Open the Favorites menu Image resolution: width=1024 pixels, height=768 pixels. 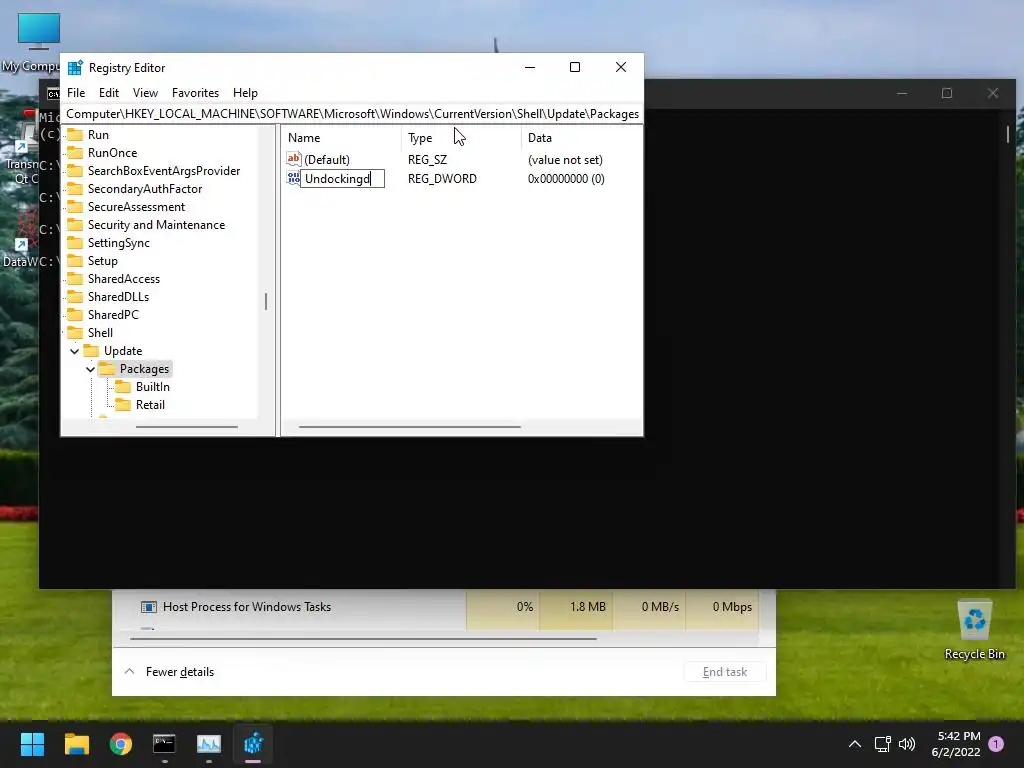pyautogui.click(x=195, y=93)
